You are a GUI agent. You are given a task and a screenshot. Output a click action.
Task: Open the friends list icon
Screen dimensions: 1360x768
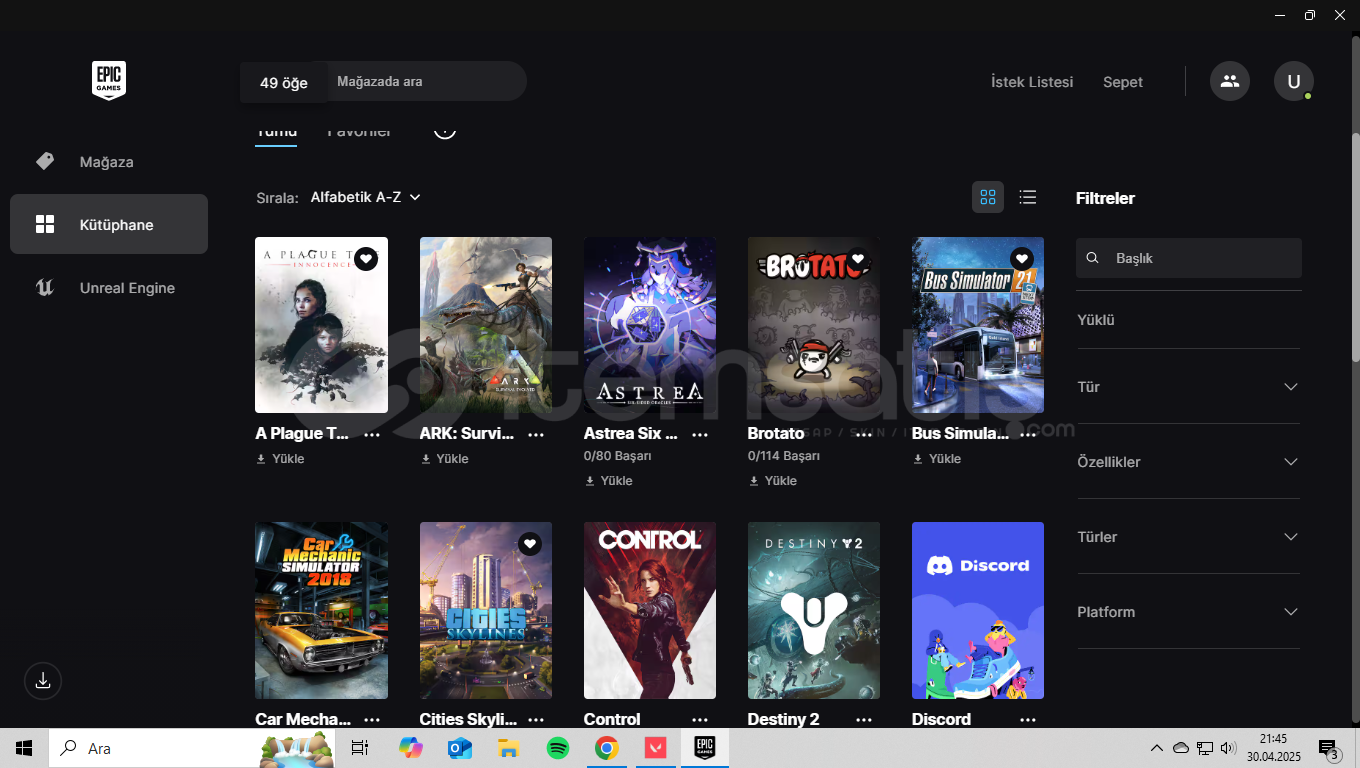point(1229,81)
